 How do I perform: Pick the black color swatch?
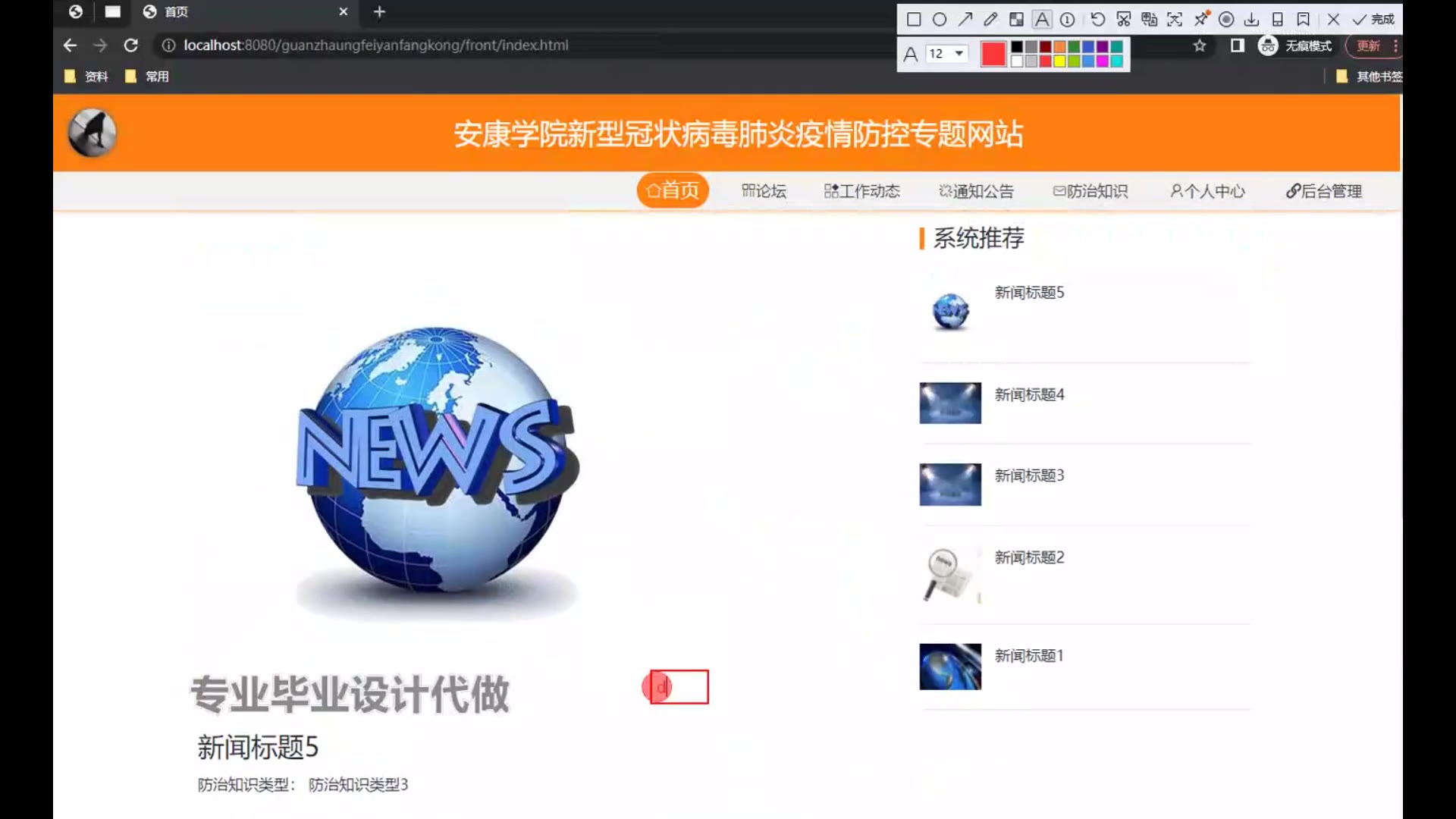tap(1017, 47)
